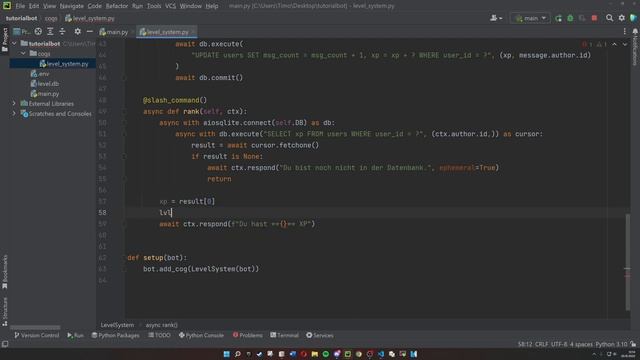Go to previous highlighted error arrow

pos(614,44)
